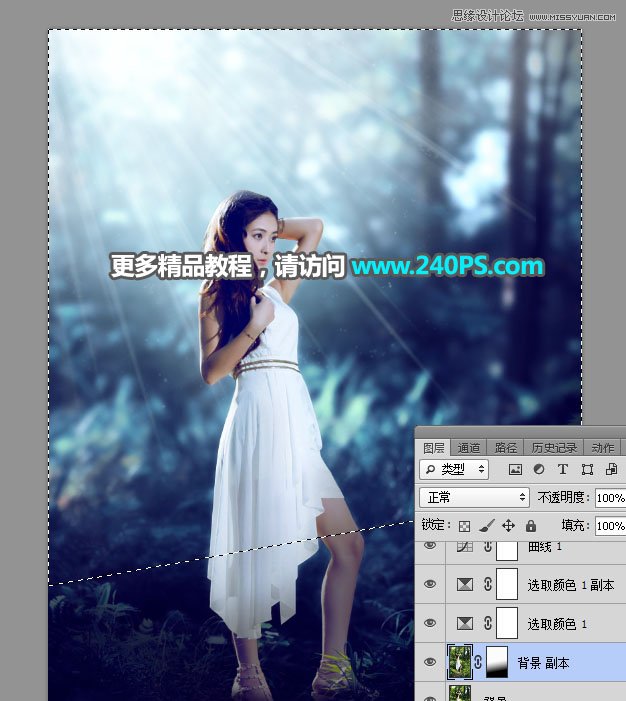626x701 pixels.
Task: Select image thumbnail of 背景 副本 layer
Action: (460, 662)
